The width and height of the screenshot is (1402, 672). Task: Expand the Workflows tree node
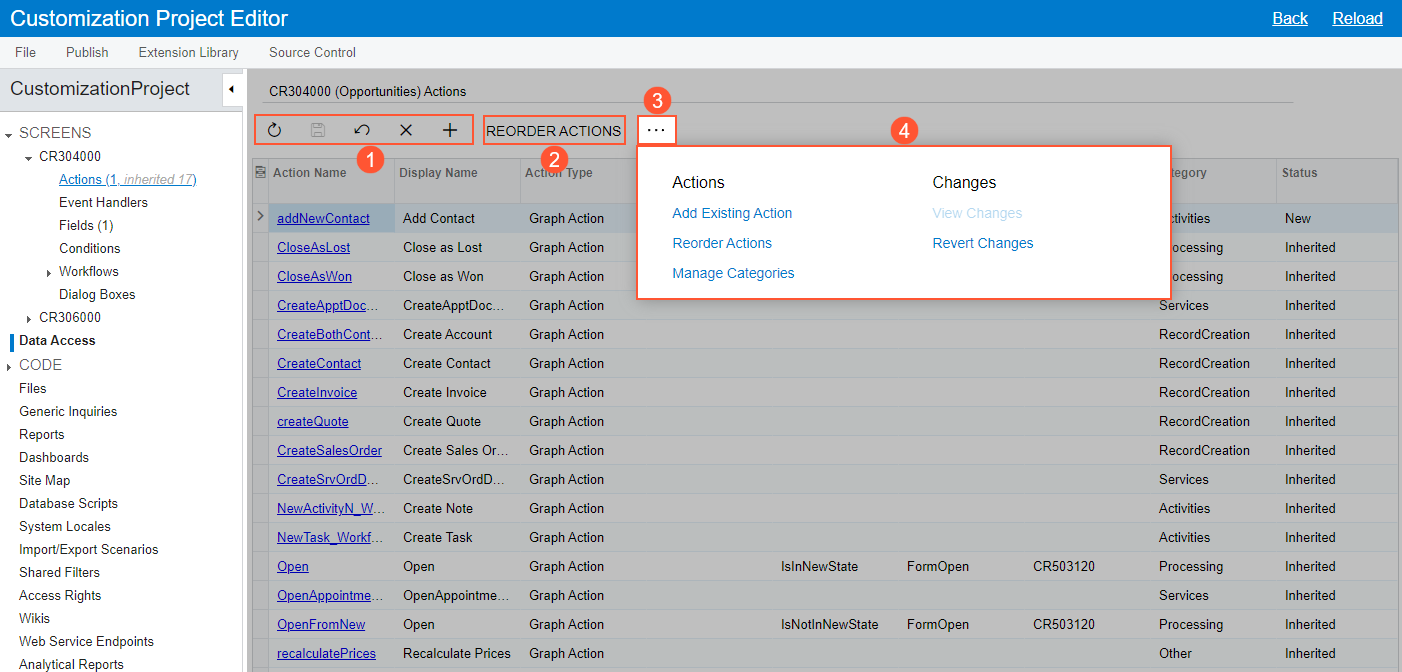[x=49, y=272]
